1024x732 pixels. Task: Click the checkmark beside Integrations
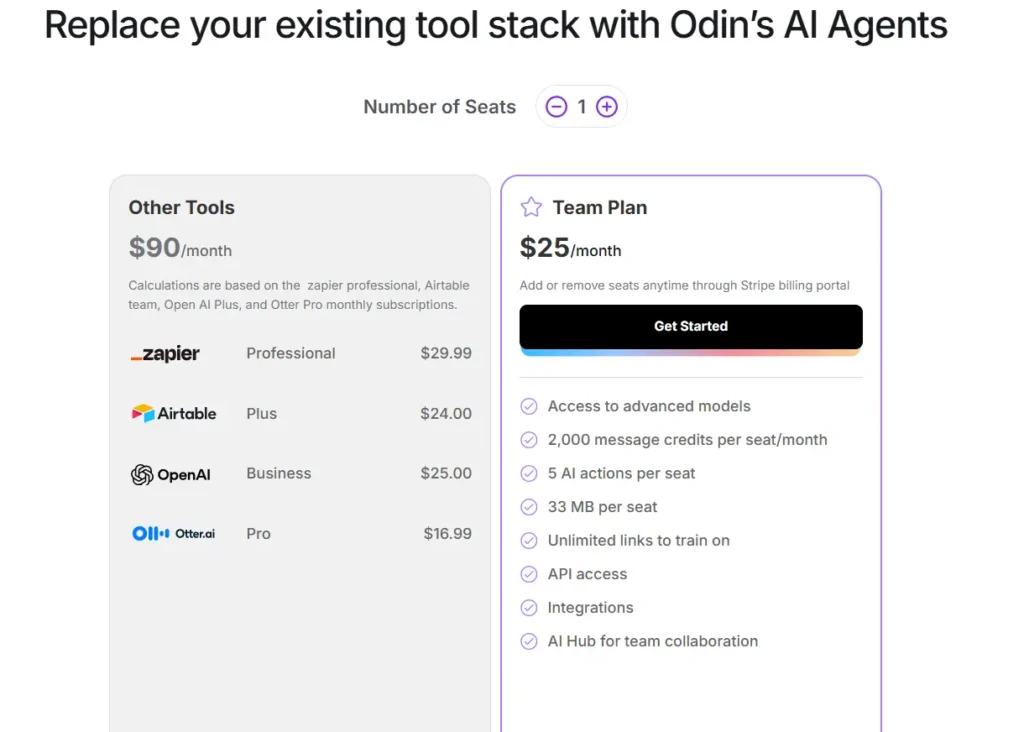point(529,608)
